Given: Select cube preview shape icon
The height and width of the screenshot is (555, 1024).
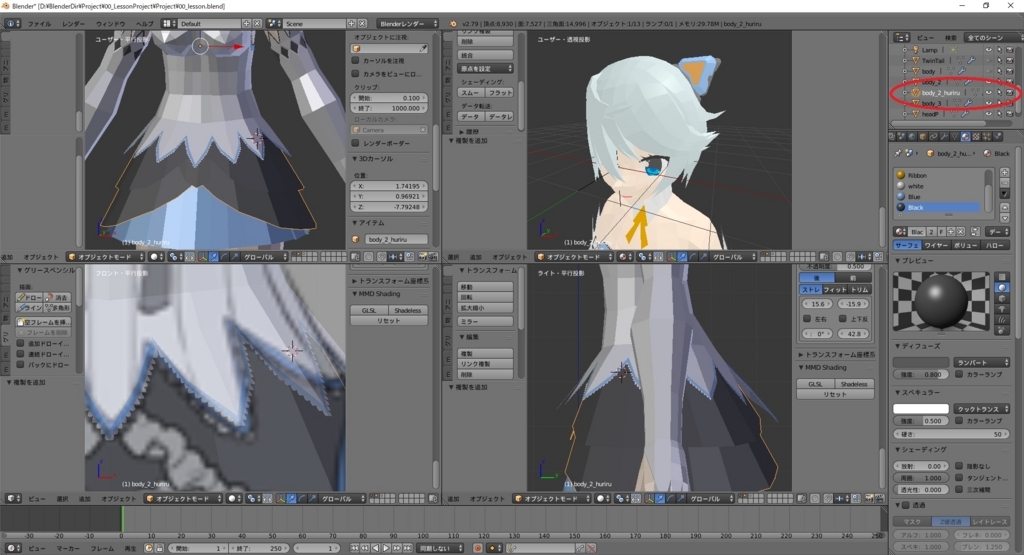Looking at the screenshot, I should [x=1002, y=298].
